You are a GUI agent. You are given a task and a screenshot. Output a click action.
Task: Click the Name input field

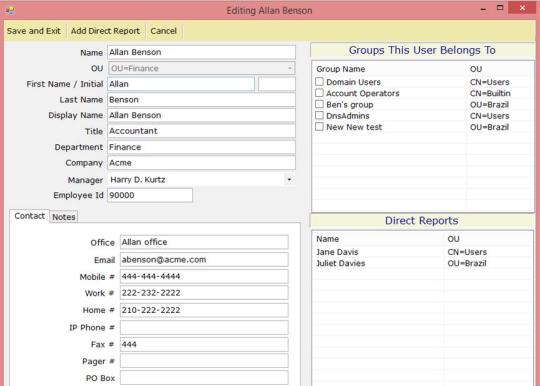tap(201, 52)
